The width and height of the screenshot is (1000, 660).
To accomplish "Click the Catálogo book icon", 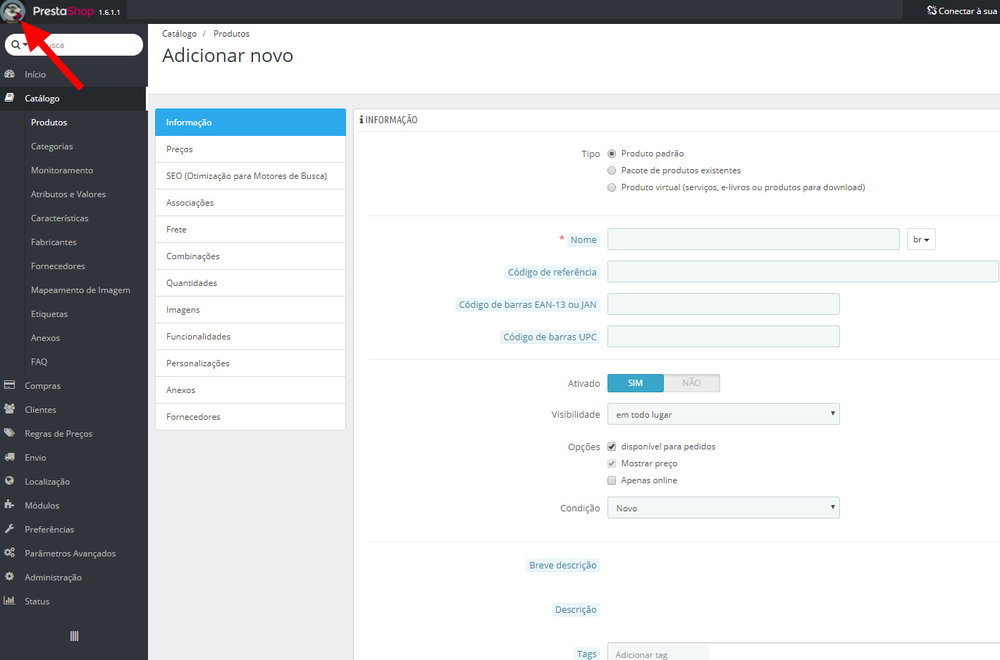I will 9,98.
